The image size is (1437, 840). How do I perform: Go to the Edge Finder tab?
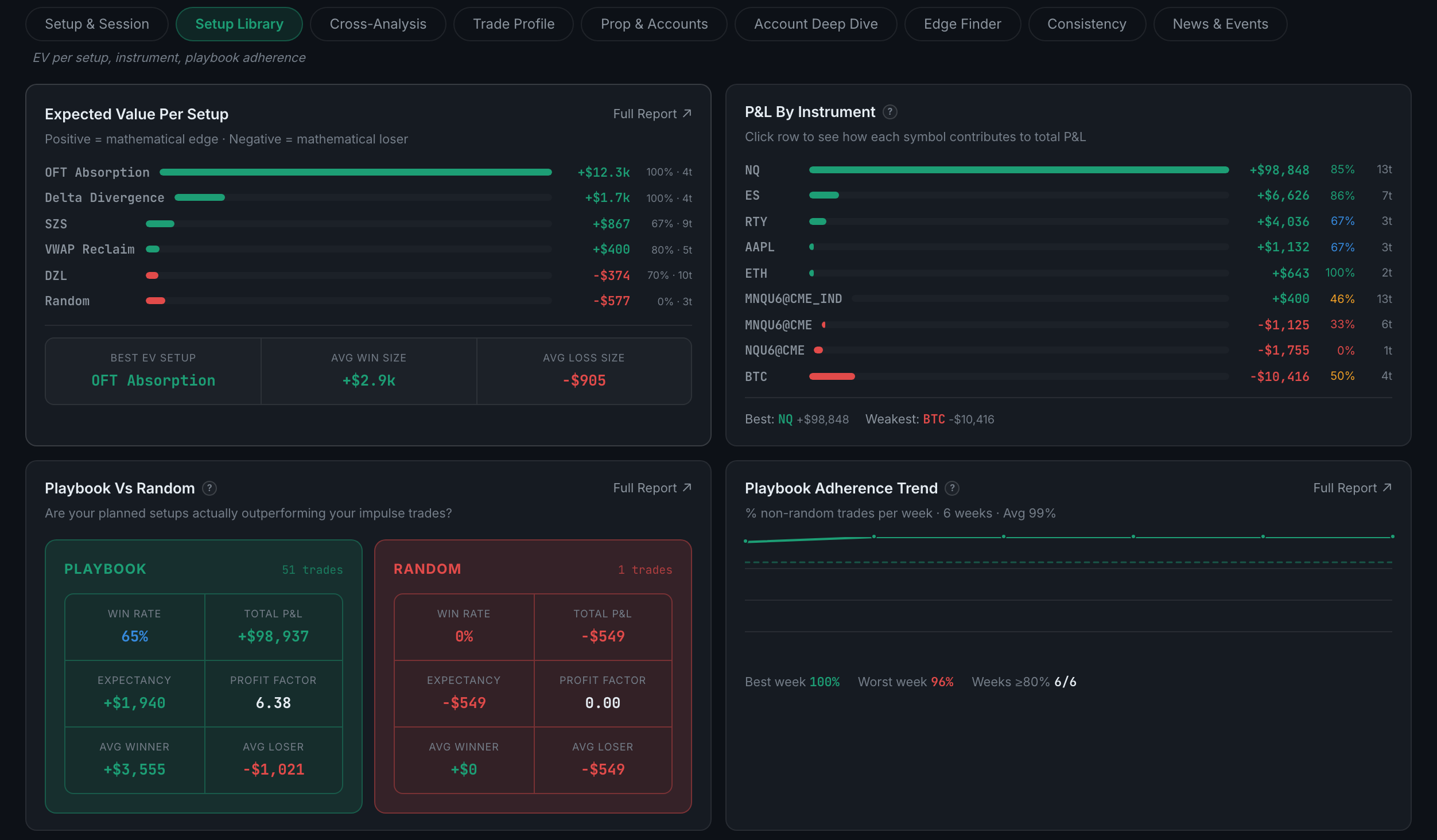[962, 24]
